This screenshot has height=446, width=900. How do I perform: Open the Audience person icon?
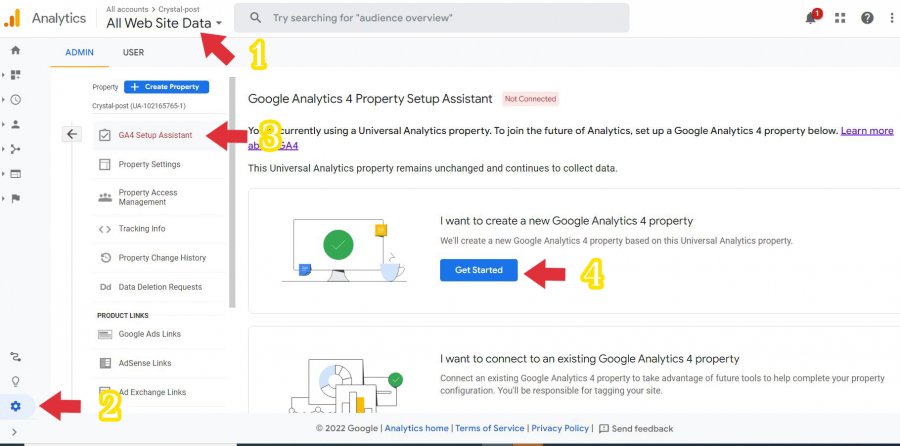[x=16, y=124]
